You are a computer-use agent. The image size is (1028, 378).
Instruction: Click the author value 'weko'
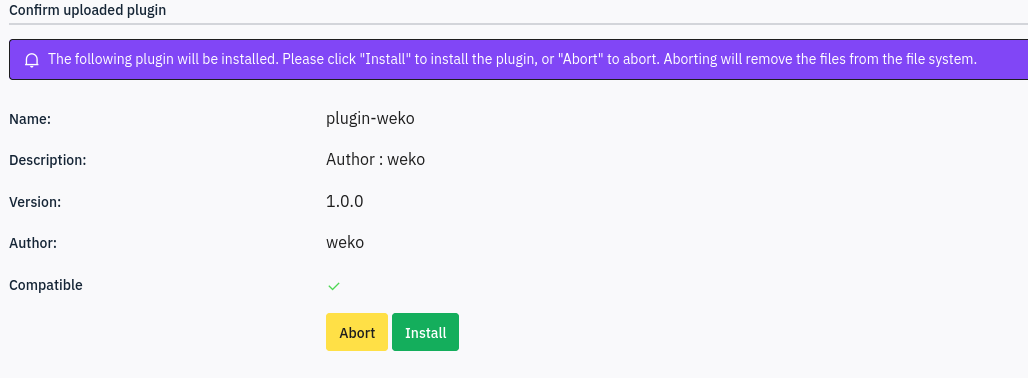[x=345, y=243]
